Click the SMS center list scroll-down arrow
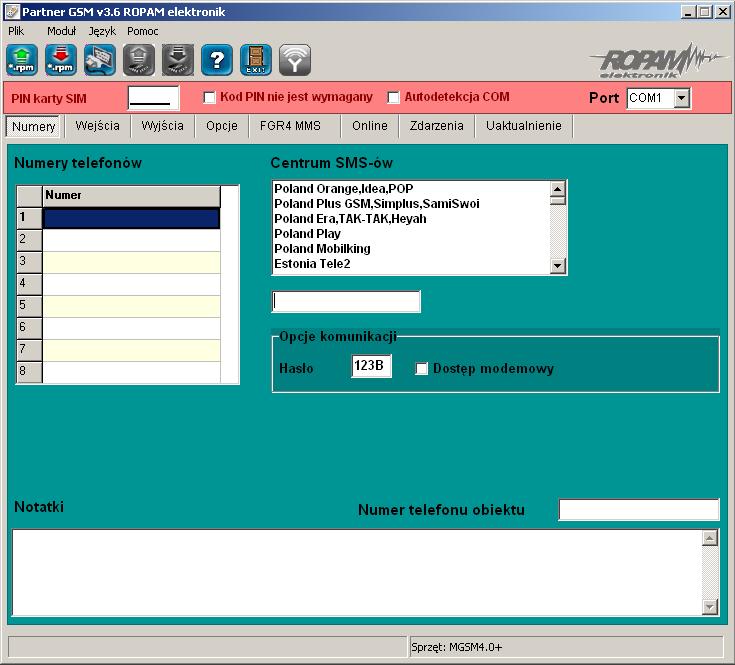The height and width of the screenshot is (665, 735). tap(557, 266)
